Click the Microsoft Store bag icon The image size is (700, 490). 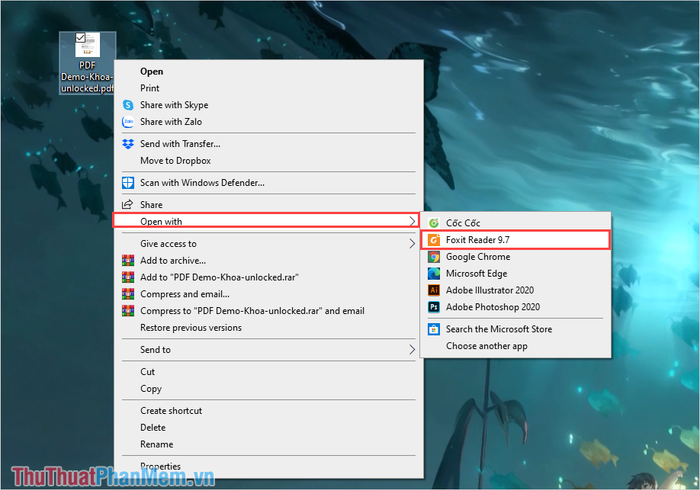coord(434,329)
